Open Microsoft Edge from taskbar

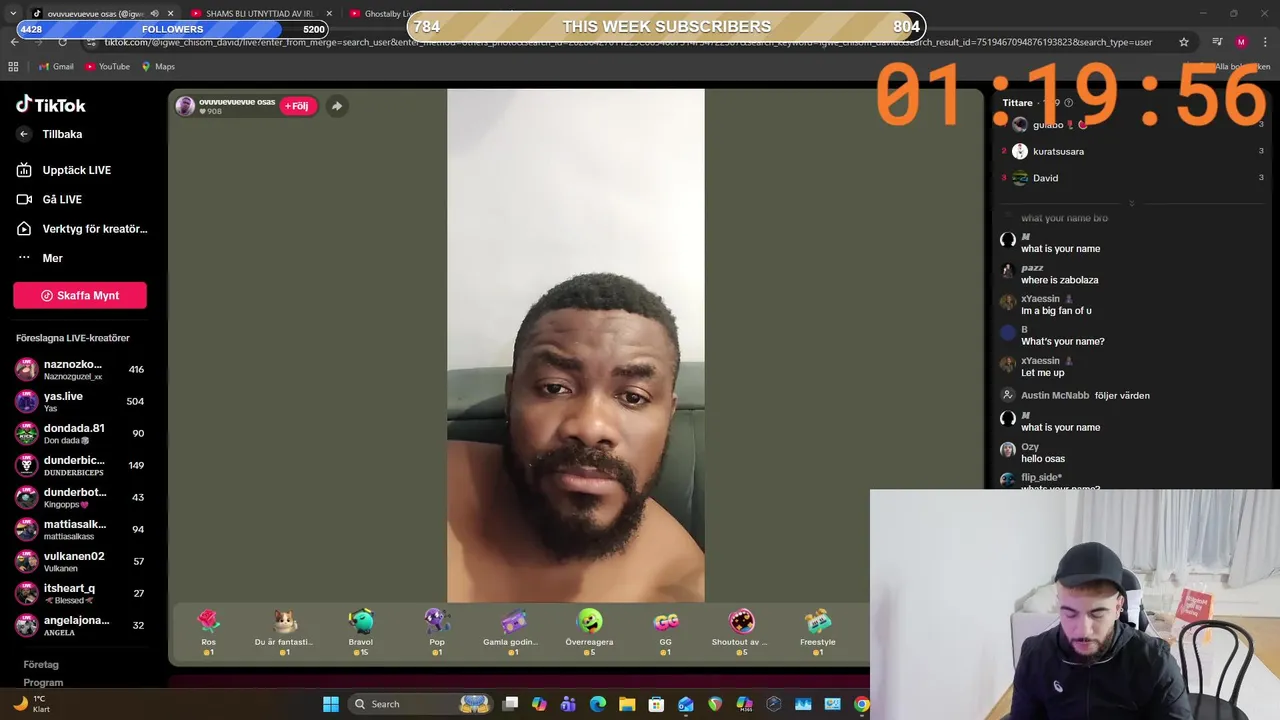tap(598, 704)
